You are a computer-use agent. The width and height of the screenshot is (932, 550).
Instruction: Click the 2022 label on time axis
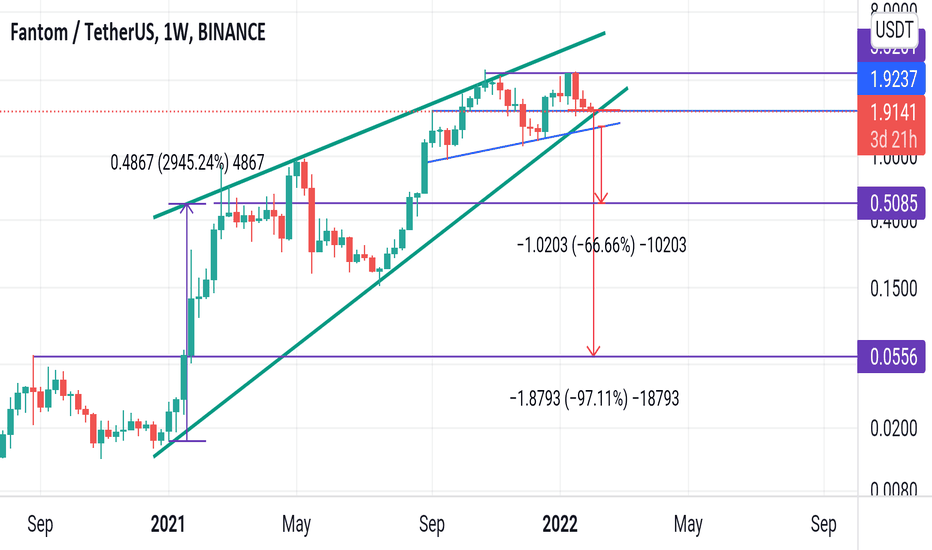click(560, 524)
